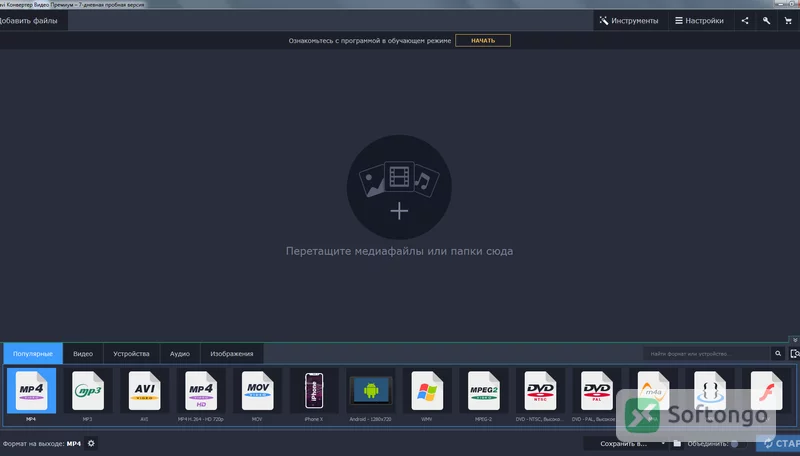Click the НАЧАТЬ tutorial button
Image resolution: width=800 pixels, height=456 pixels.
click(483, 40)
